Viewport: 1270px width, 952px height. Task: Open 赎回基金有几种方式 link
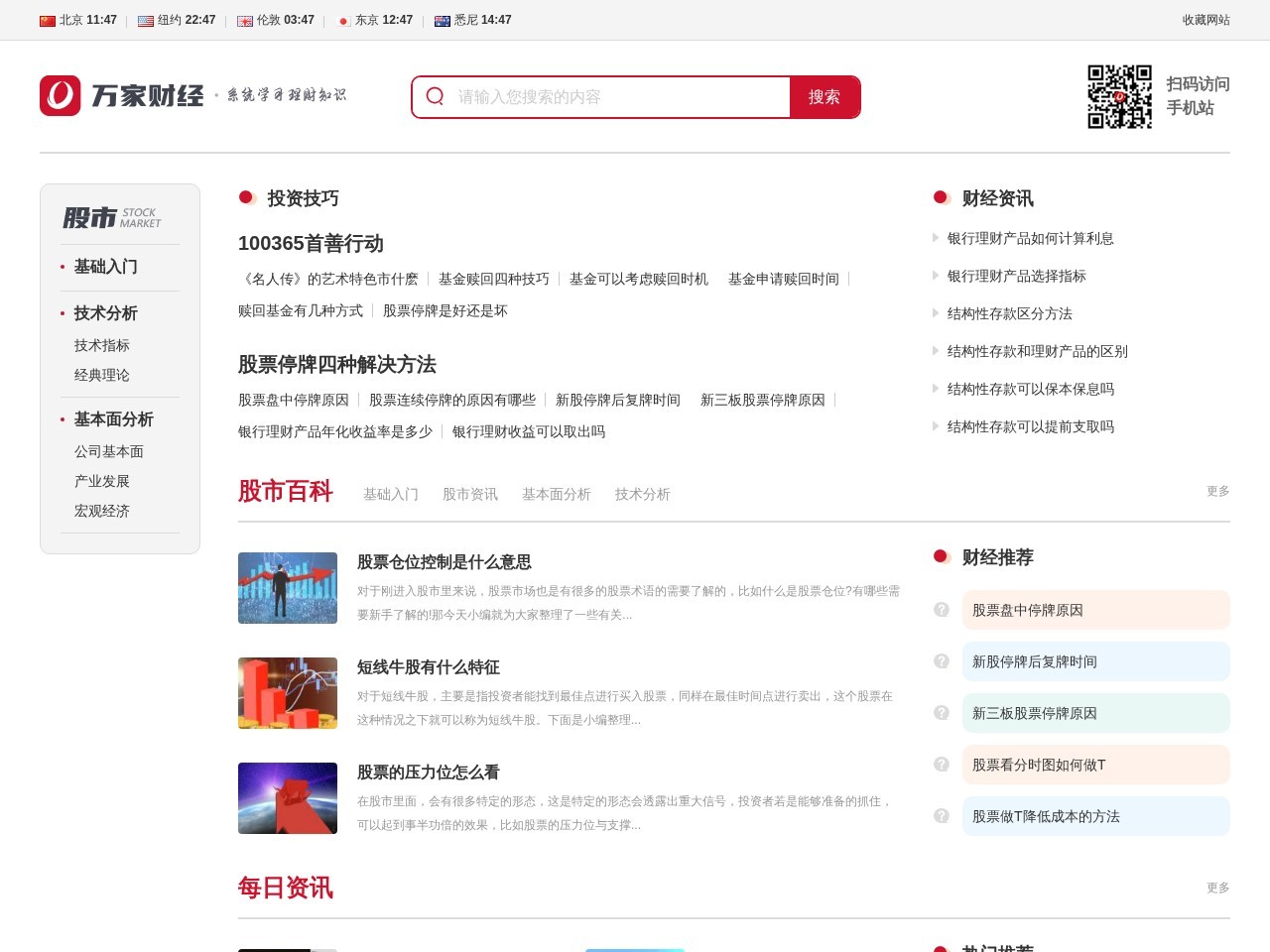coord(301,311)
